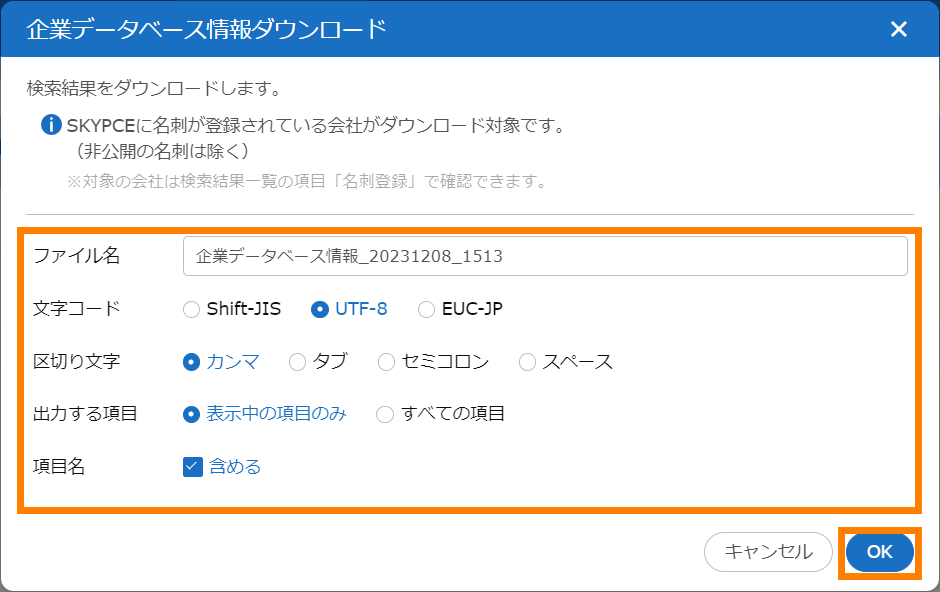Select 表示中の項目のみ output option
This screenshot has width=940, height=592.
click(x=192, y=414)
